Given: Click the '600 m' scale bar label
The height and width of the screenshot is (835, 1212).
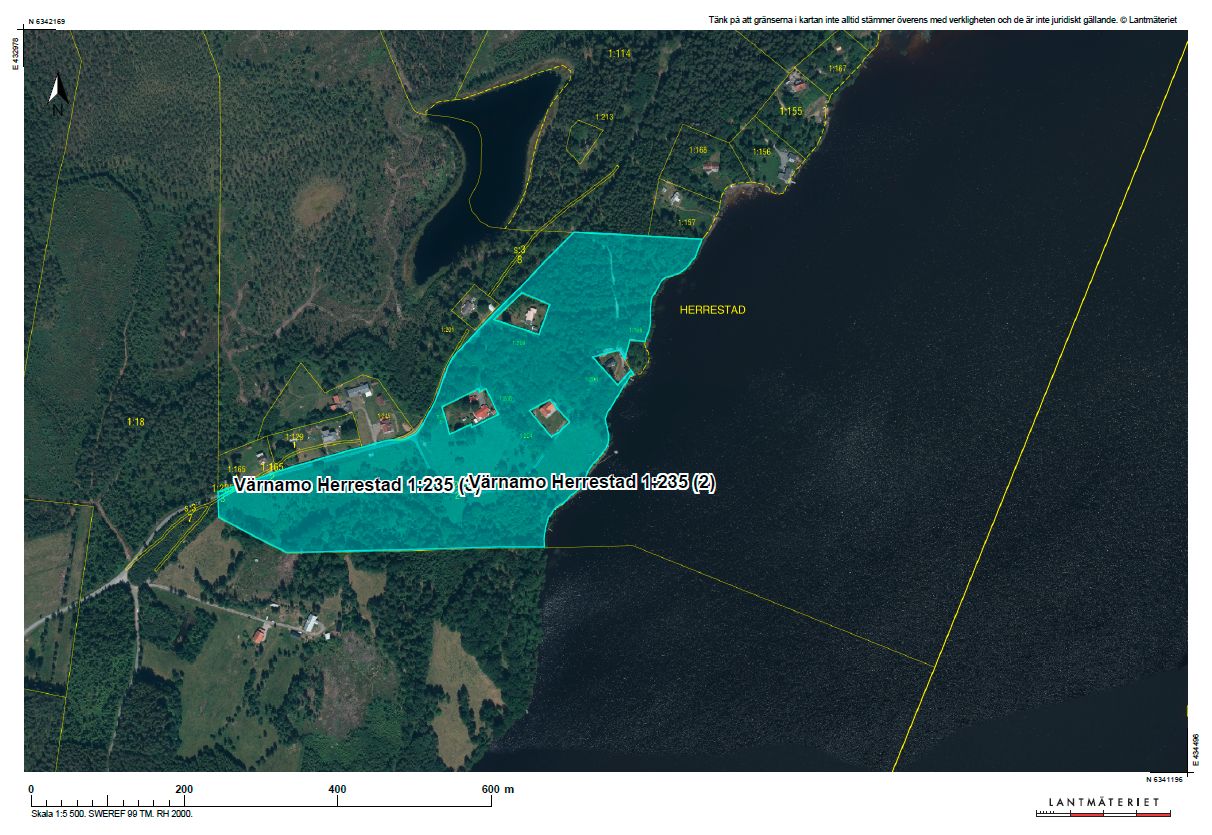Looking at the screenshot, I should [x=497, y=789].
